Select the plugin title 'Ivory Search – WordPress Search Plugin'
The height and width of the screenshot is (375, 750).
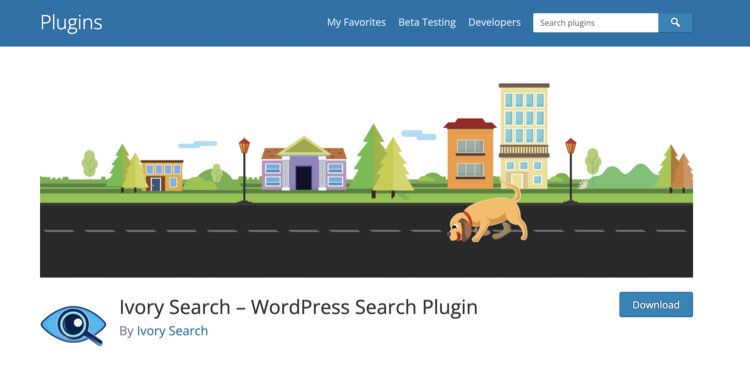click(x=298, y=307)
